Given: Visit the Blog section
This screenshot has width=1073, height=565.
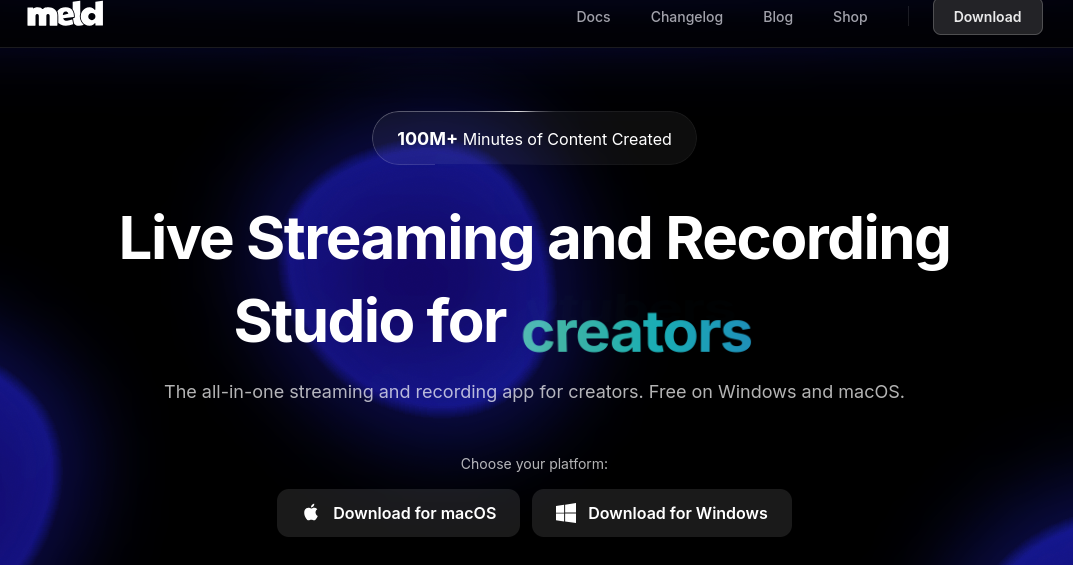Looking at the screenshot, I should coord(777,17).
